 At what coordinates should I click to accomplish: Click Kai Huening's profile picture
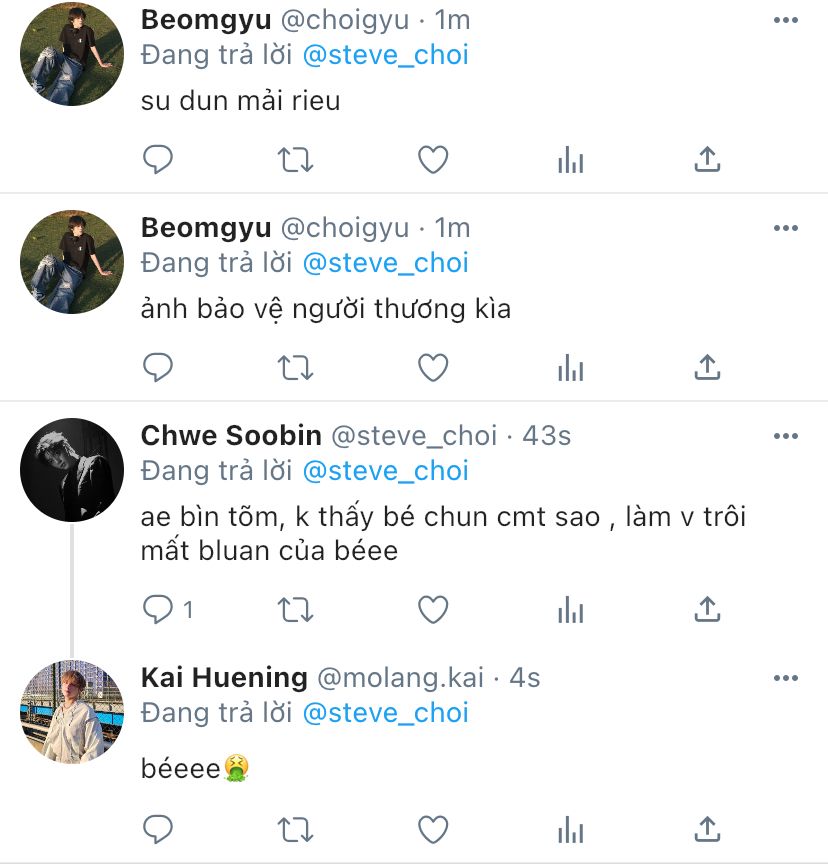click(72, 711)
